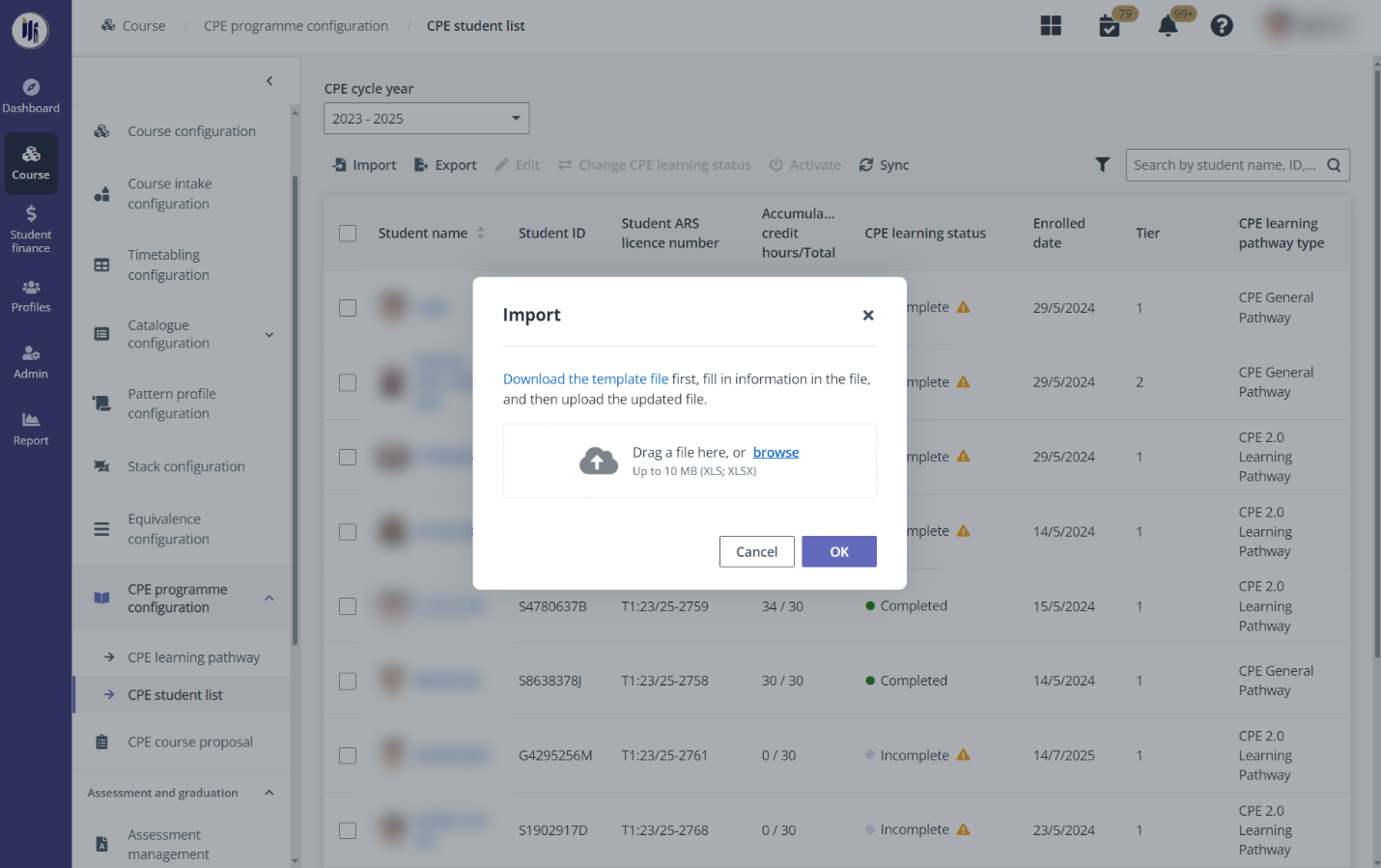Open the Admin sidebar icon
The width and height of the screenshot is (1381, 868).
31,362
